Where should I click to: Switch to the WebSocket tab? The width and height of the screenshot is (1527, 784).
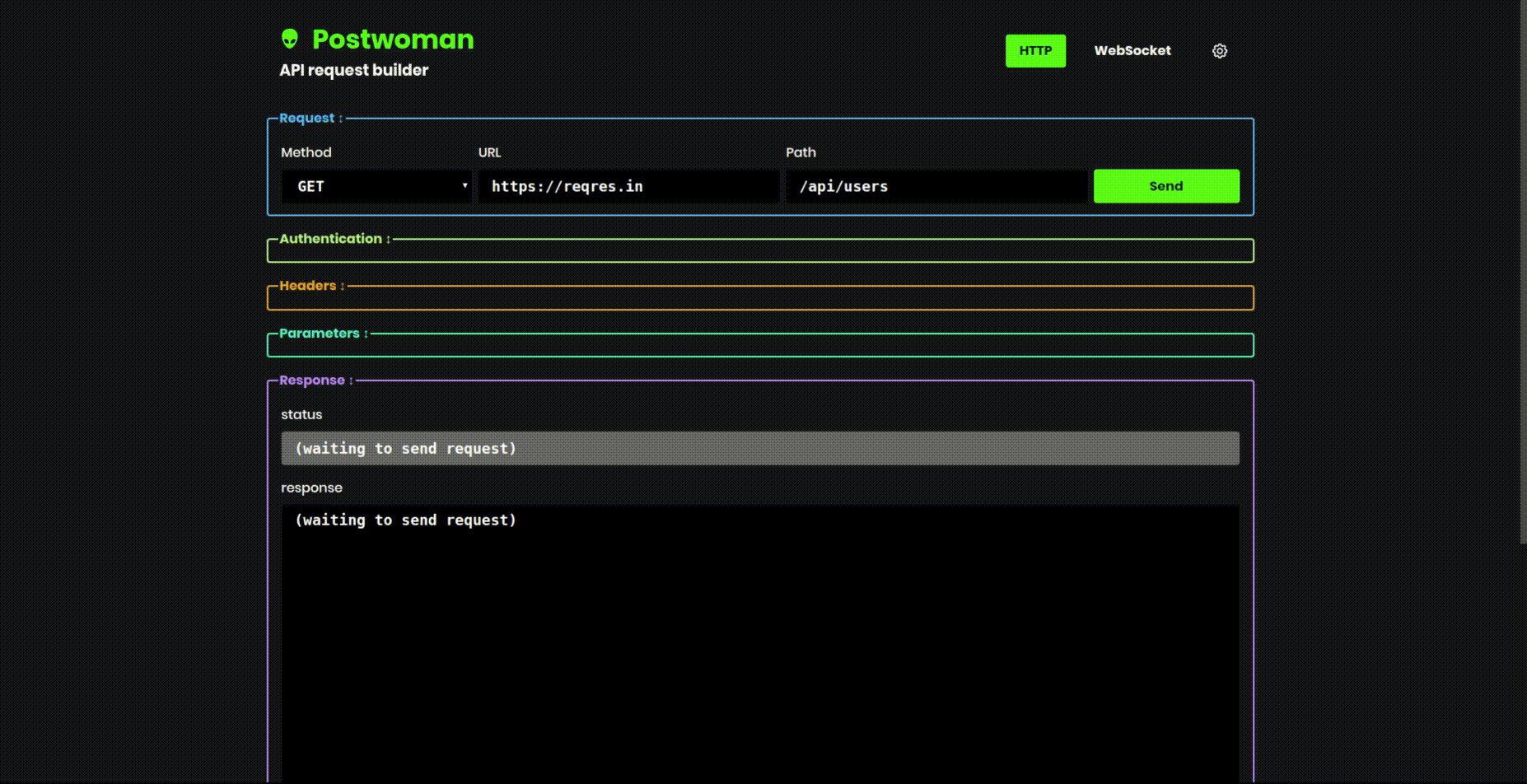(x=1132, y=51)
